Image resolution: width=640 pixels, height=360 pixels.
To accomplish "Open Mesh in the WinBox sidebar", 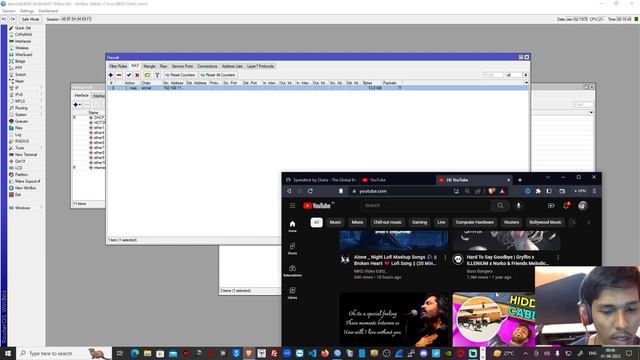I will (x=19, y=81).
